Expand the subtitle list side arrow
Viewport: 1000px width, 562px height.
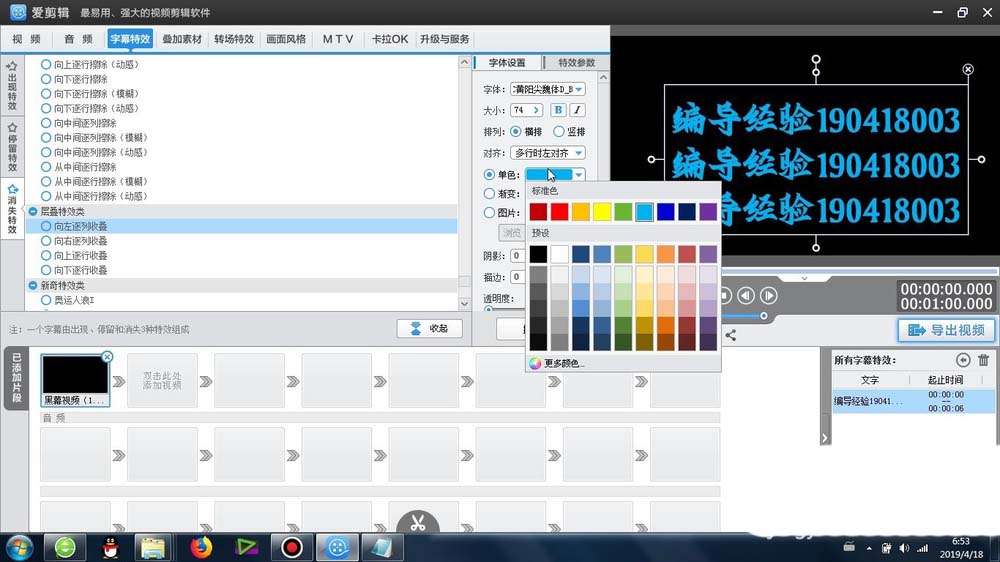tap(825, 438)
